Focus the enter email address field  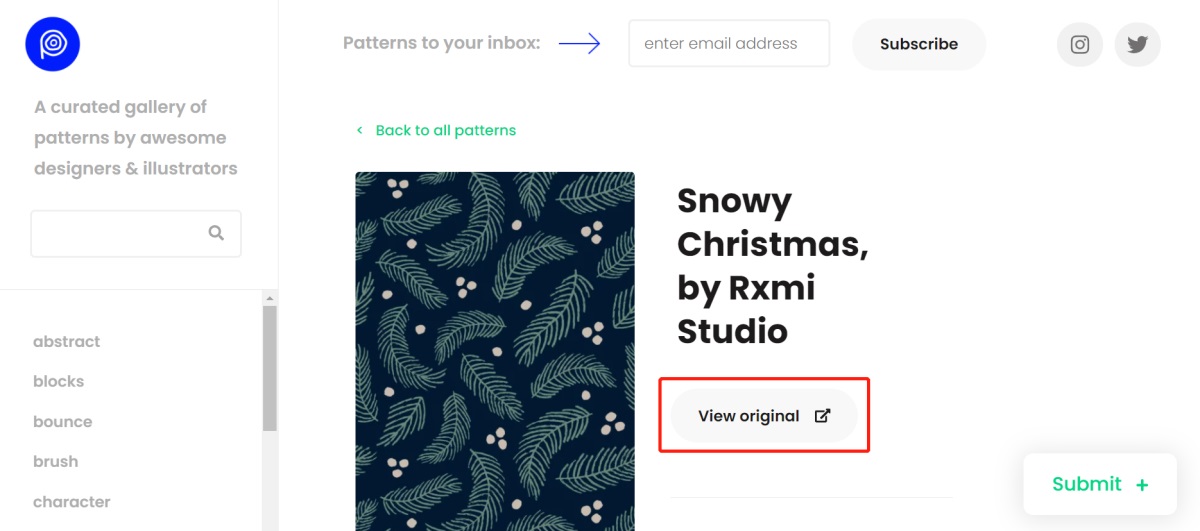(x=728, y=44)
